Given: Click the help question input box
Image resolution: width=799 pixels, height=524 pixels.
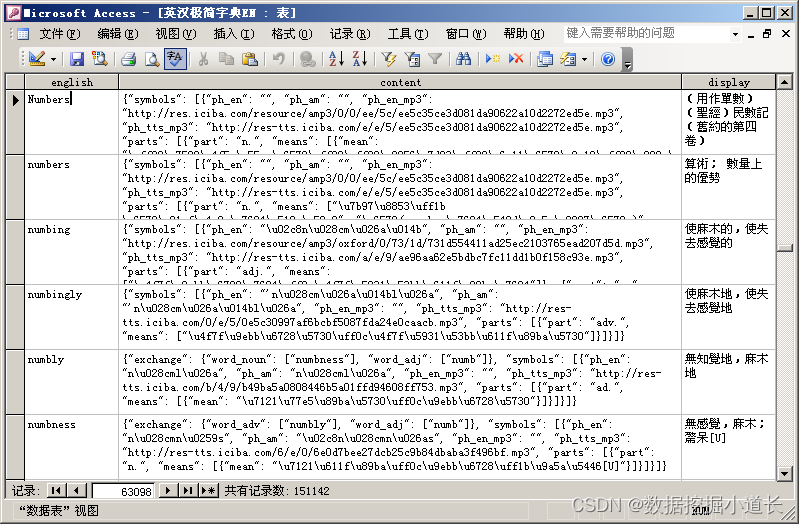Looking at the screenshot, I should (646, 34).
